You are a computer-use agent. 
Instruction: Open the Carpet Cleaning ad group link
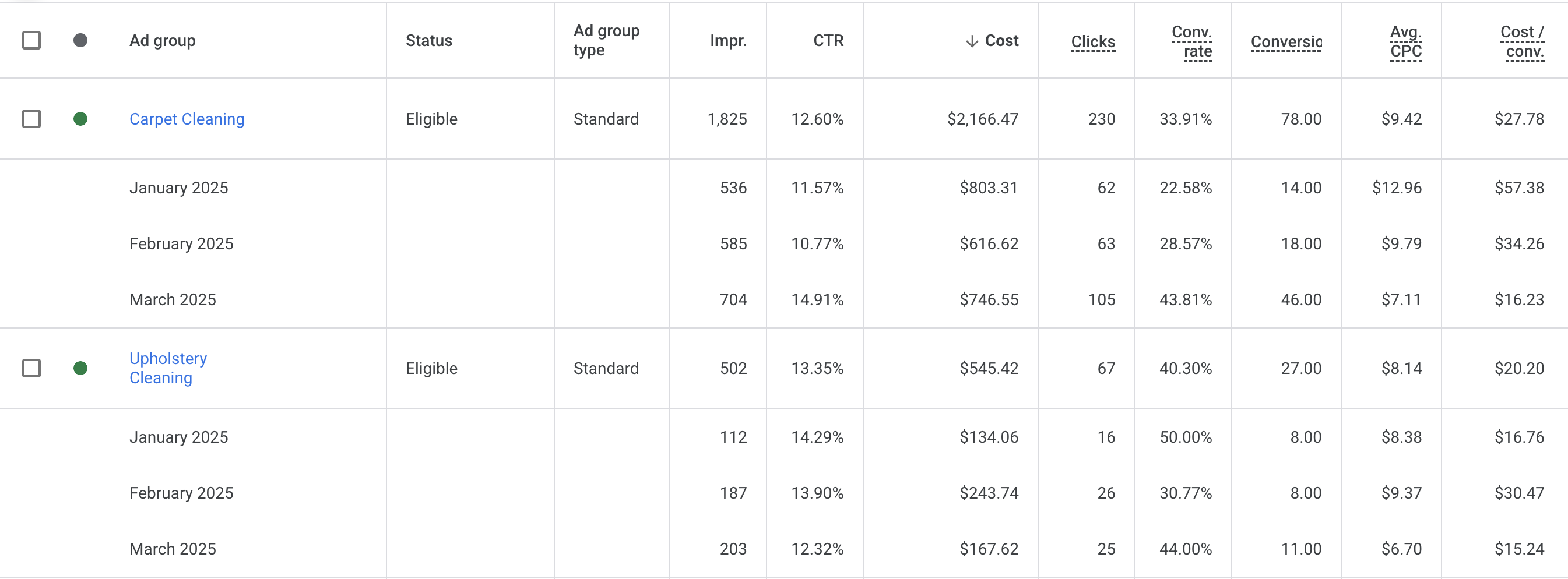tap(187, 119)
